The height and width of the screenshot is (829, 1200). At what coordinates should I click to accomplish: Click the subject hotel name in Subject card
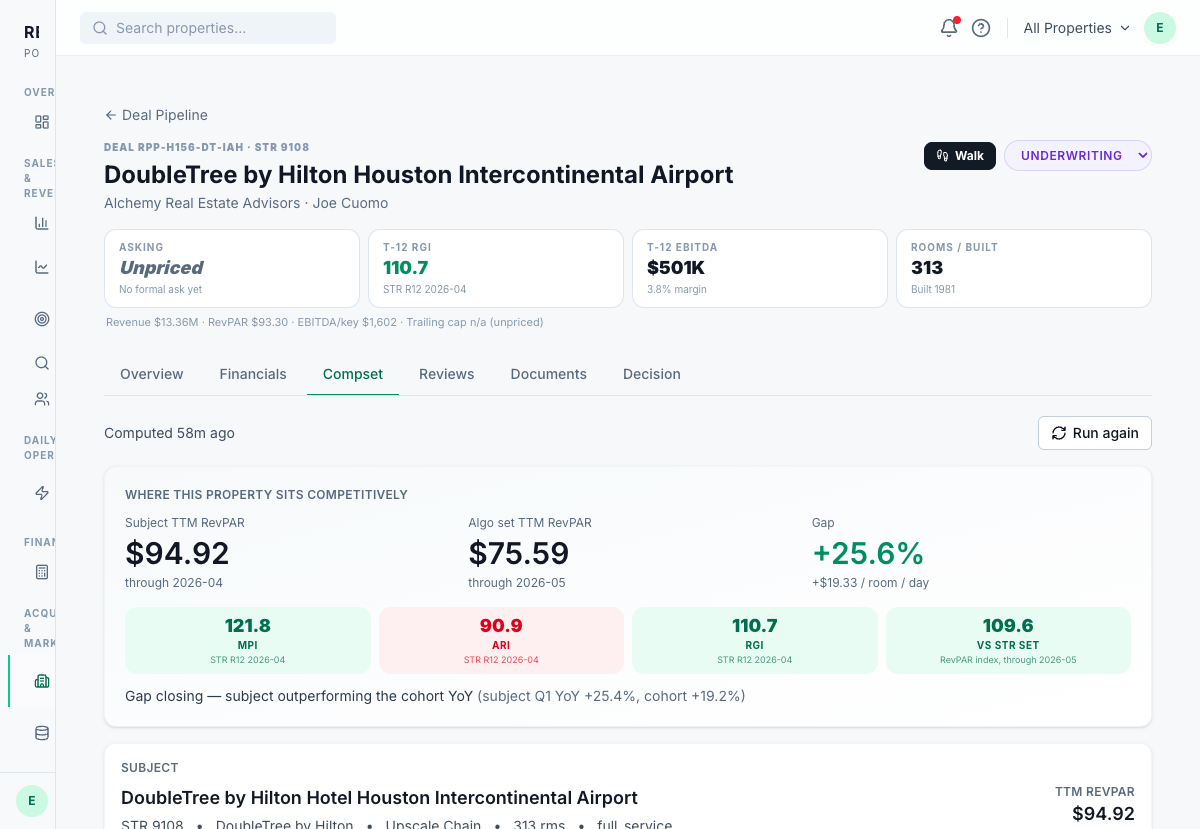(379, 798)
